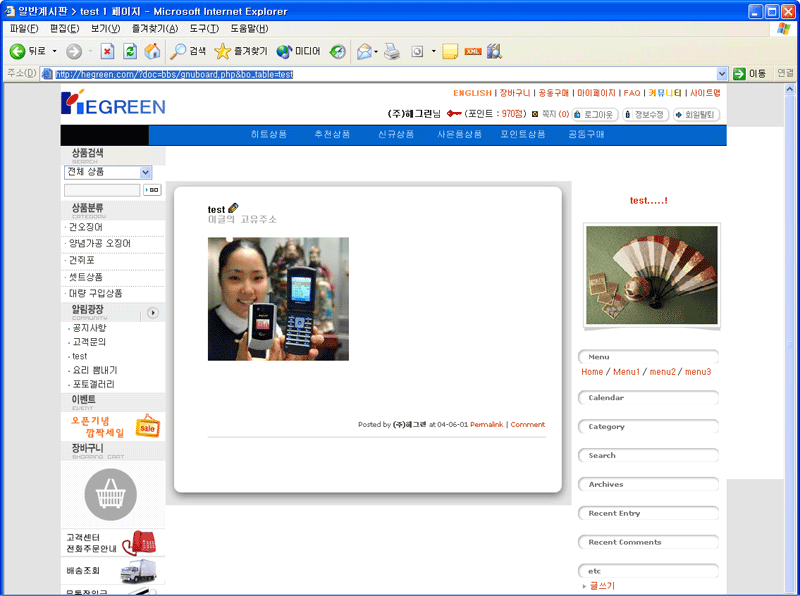This screenshot has height=596, width=800.
Task: Open the 도구(T) menu
Action: 204,29
